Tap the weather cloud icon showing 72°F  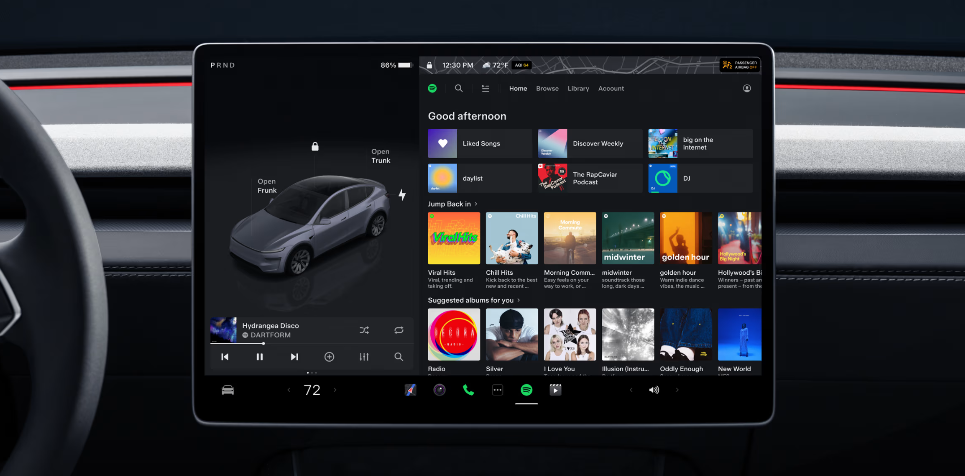click(x=486, y=65)
